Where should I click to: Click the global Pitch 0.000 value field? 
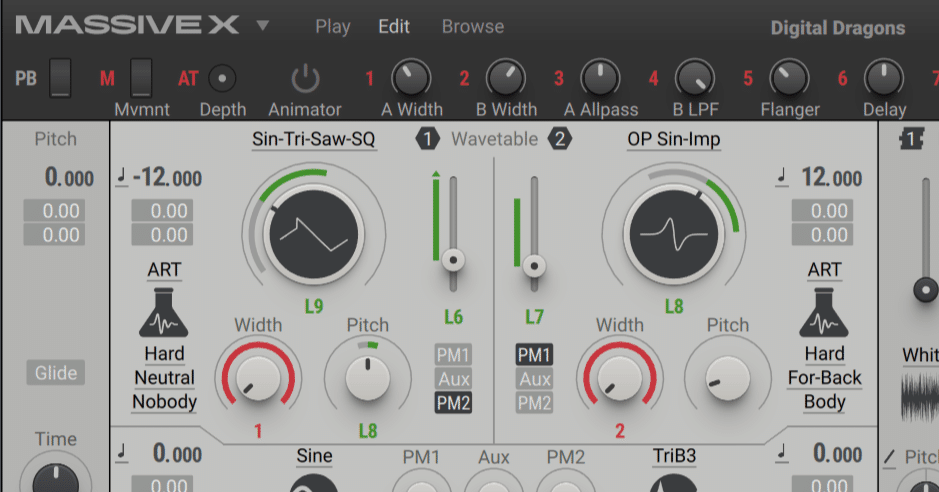[x=69, y=178]
